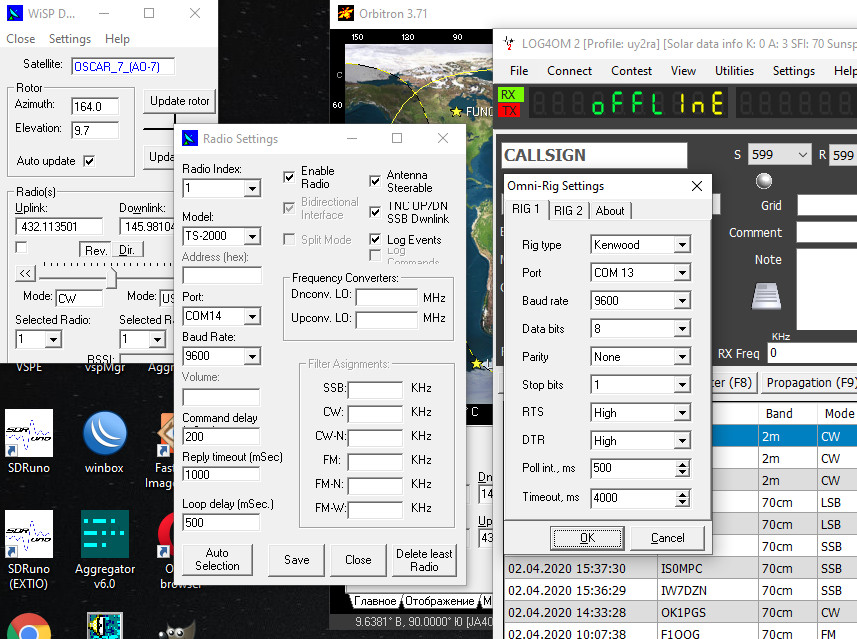Close the Omni-Rig Settings dialog
The image size is (857, 639).
[x=697, y=186]
